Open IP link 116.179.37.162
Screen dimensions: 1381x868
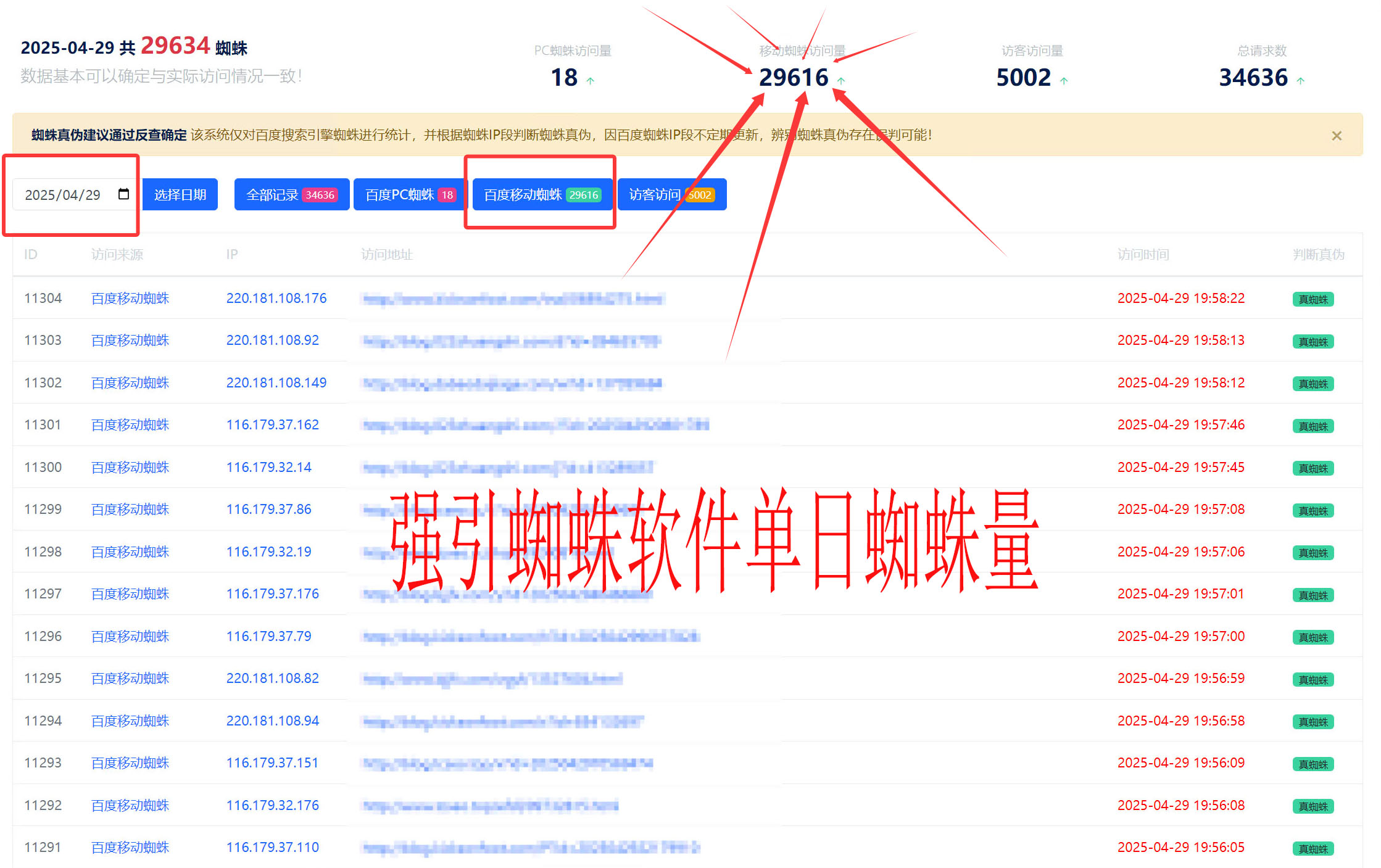pyautogui.click(x=272, y=425)
